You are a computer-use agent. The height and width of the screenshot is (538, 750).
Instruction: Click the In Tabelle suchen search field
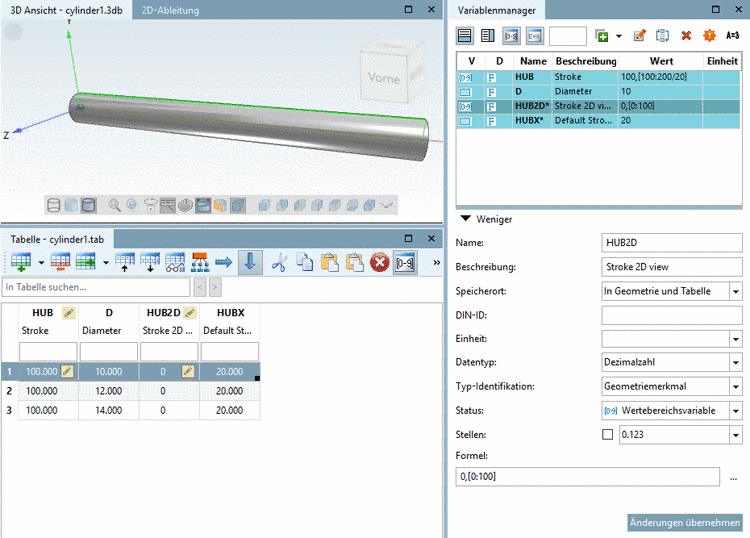pos(95,288)
